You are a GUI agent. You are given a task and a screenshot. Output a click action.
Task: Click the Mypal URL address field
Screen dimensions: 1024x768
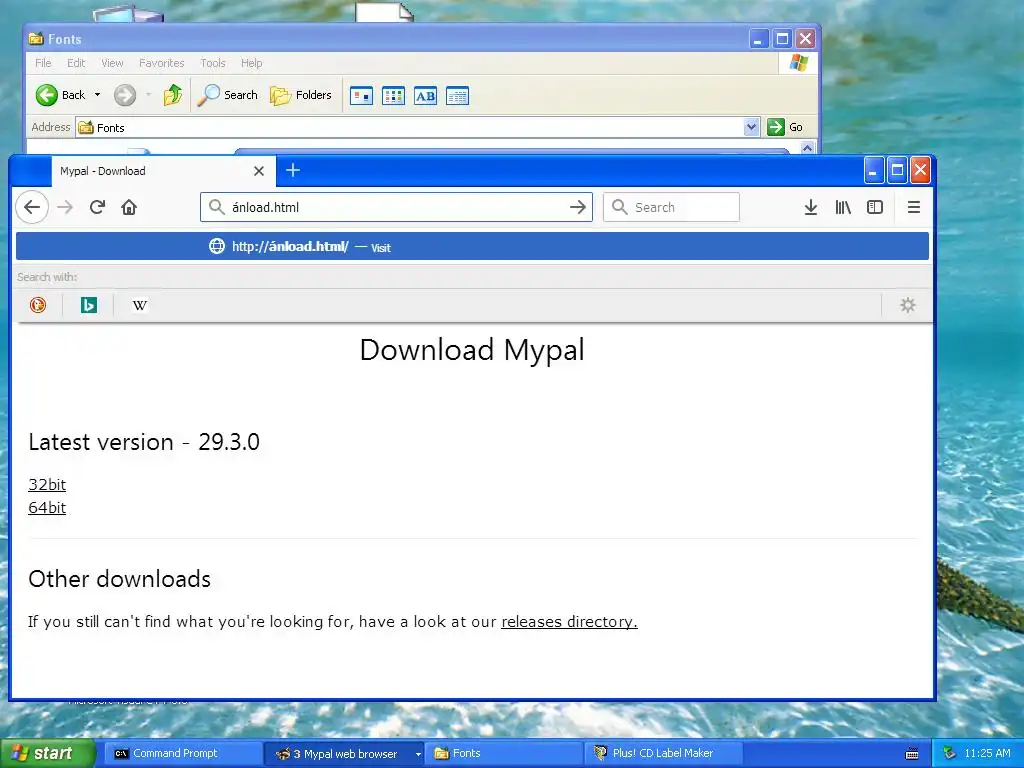395,207
